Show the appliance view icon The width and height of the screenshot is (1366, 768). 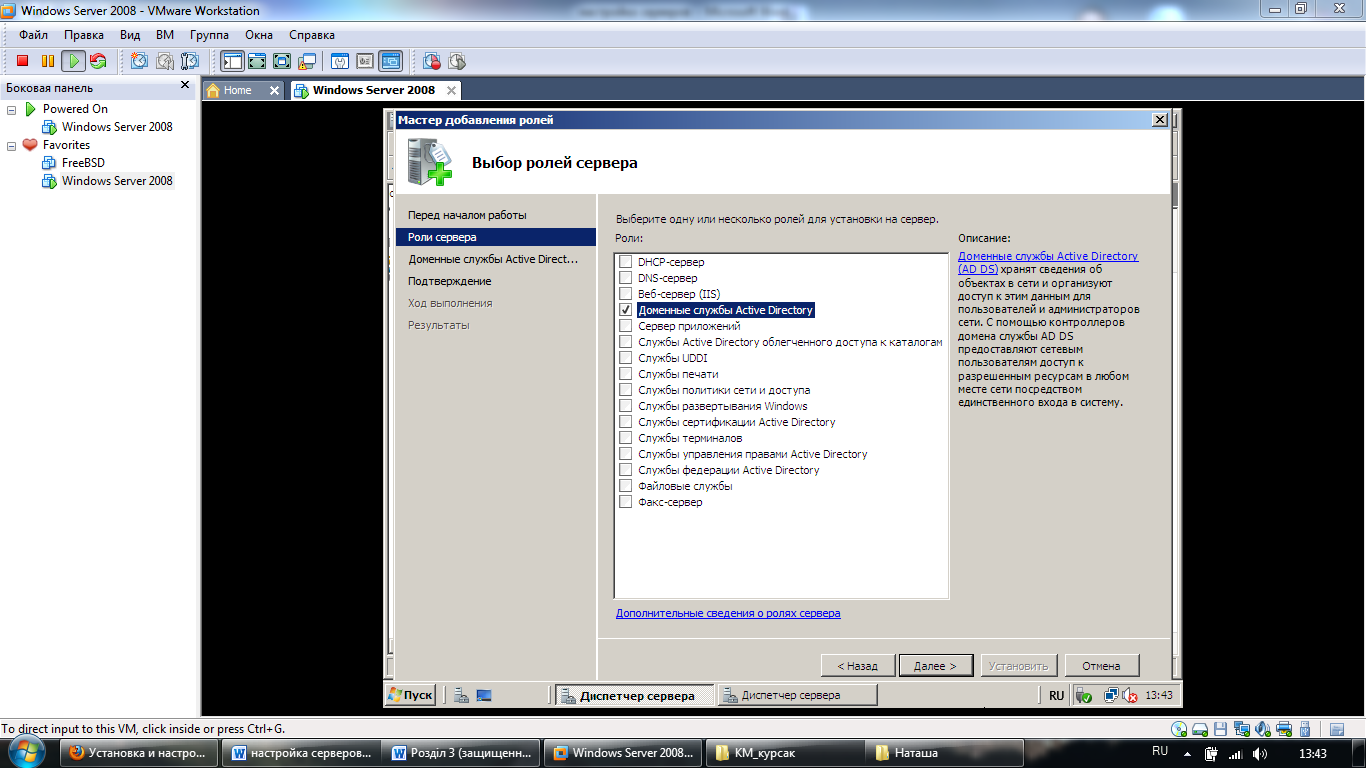pyautogui.click(x=365, y=61)
